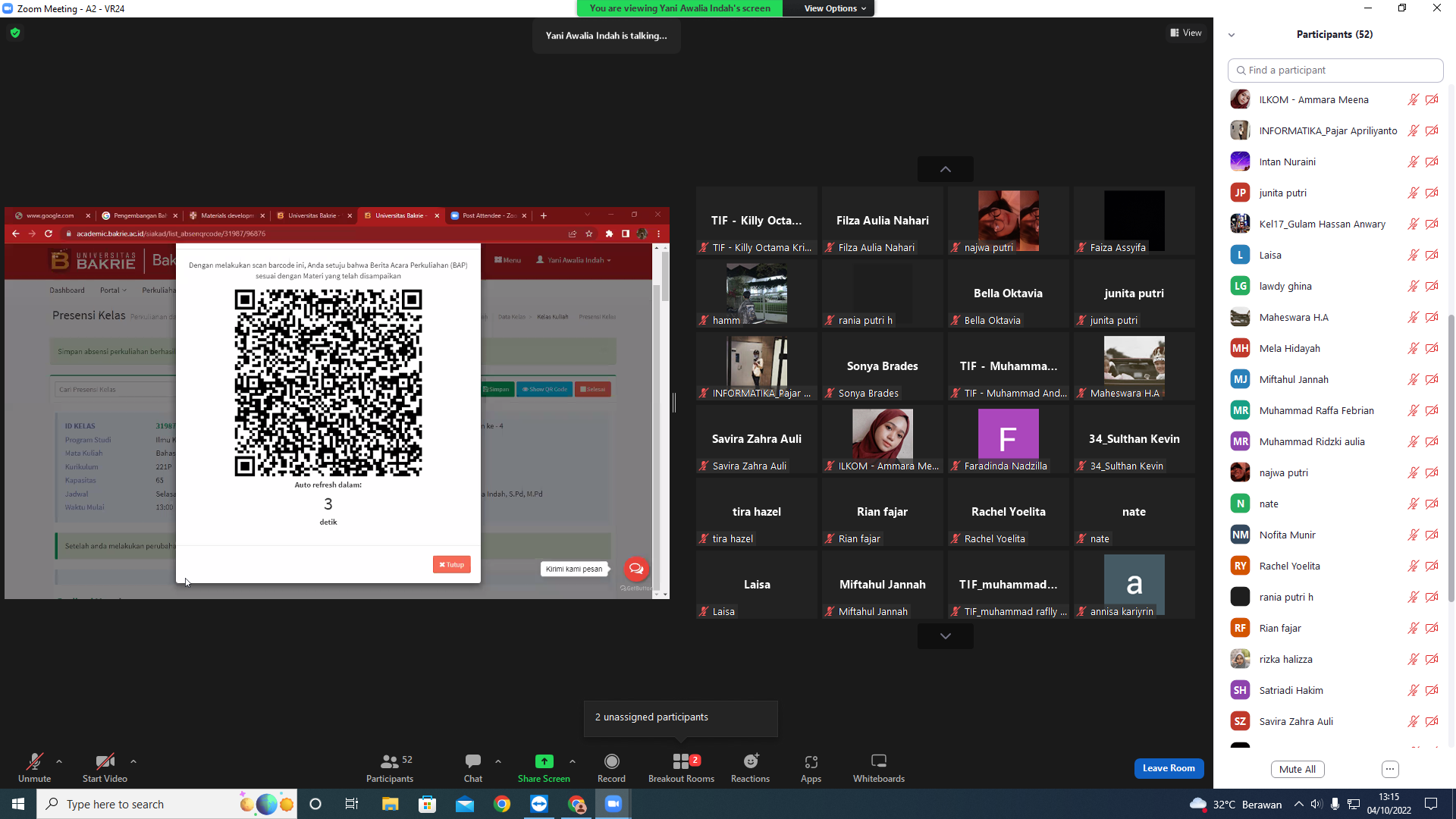1456x819 pixels.
Task: Show next page of video thumbnails
Action: click(945, 636)
